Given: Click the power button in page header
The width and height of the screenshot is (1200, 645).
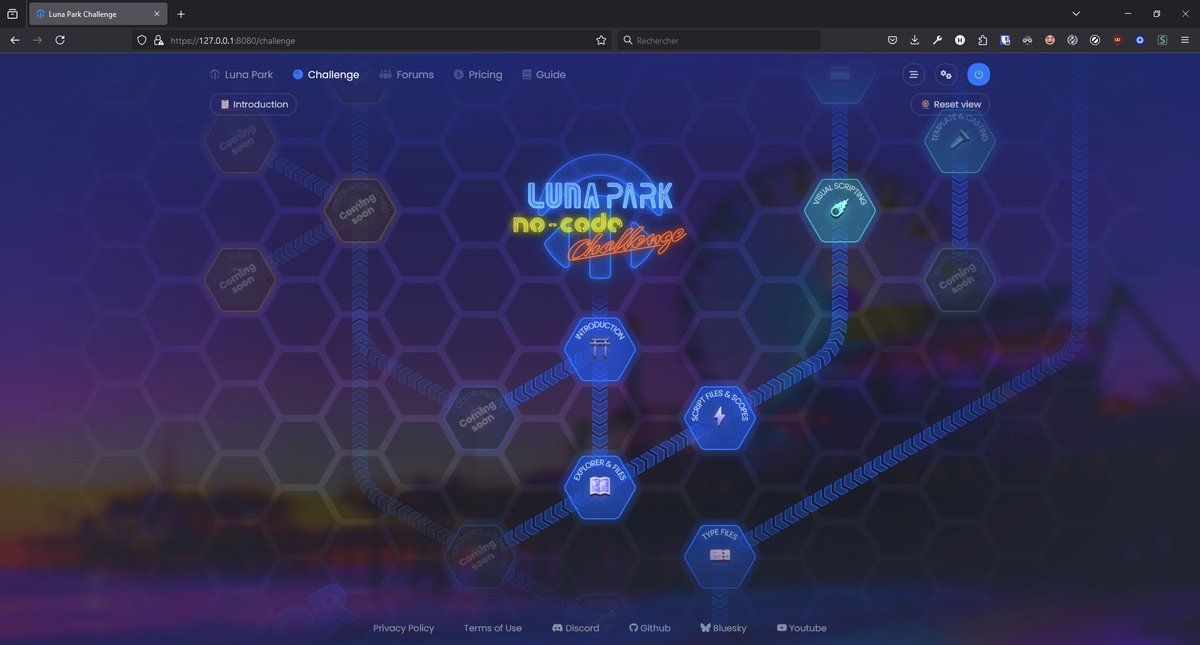Looking at the screenshot, I should 978,74.
